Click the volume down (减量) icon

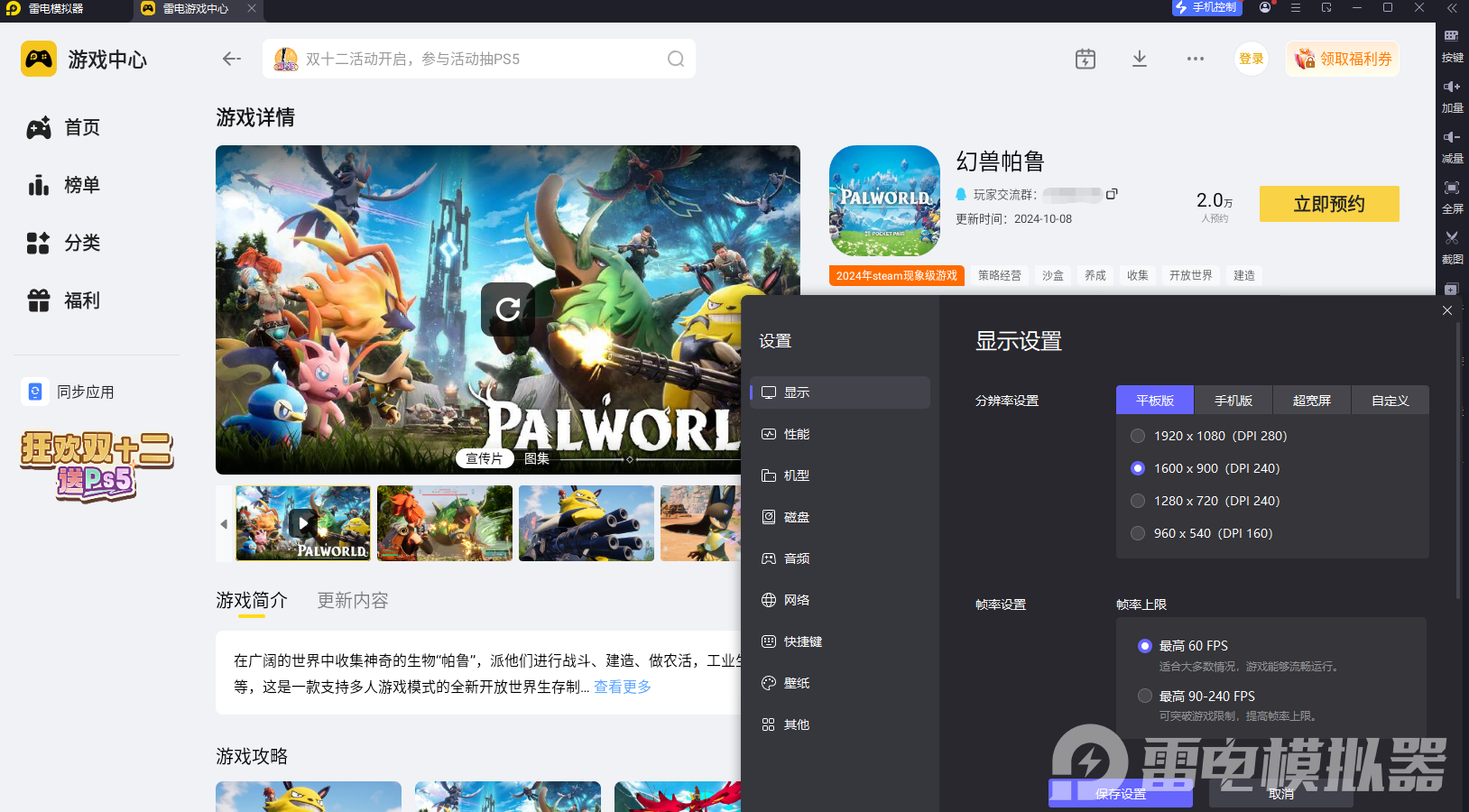click(1452, 137)
